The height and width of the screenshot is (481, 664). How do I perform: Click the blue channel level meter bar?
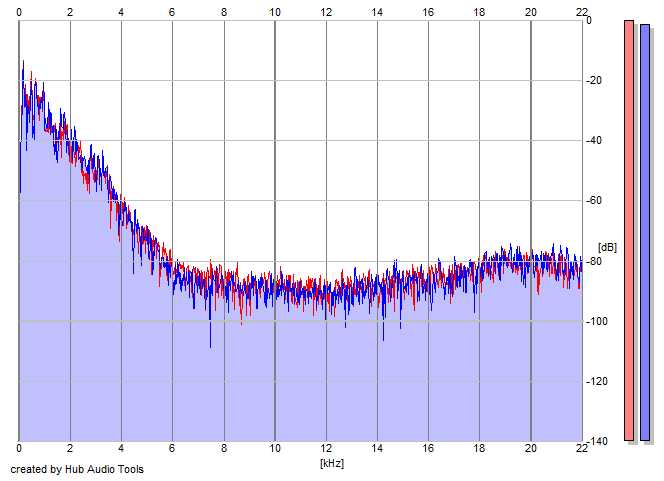[645, 232]
